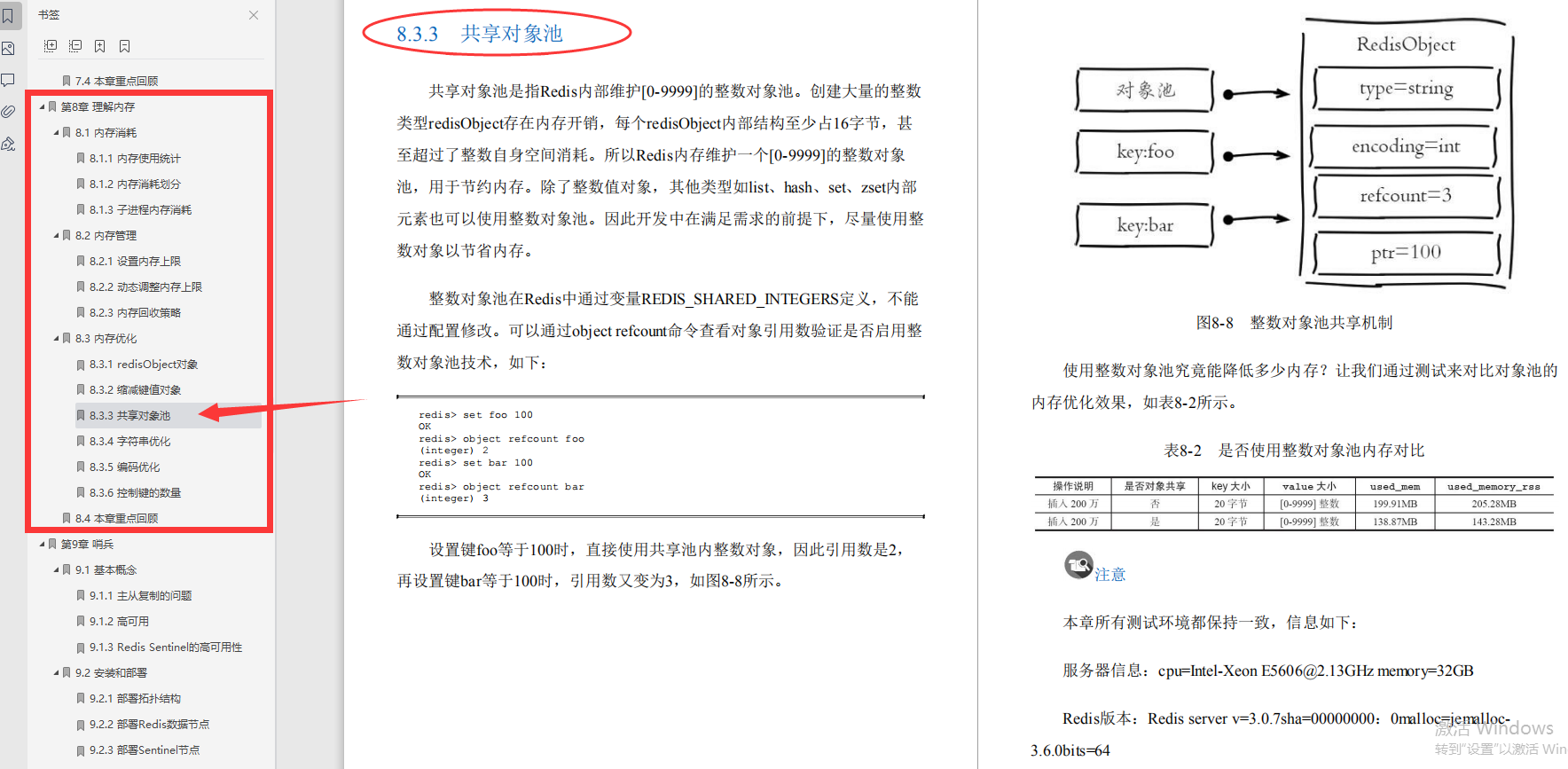Click the bookmark icon beside 8.1.1 内存使用统计
This screenshot has width=1568, height=769.
click(x=81, y=158)
